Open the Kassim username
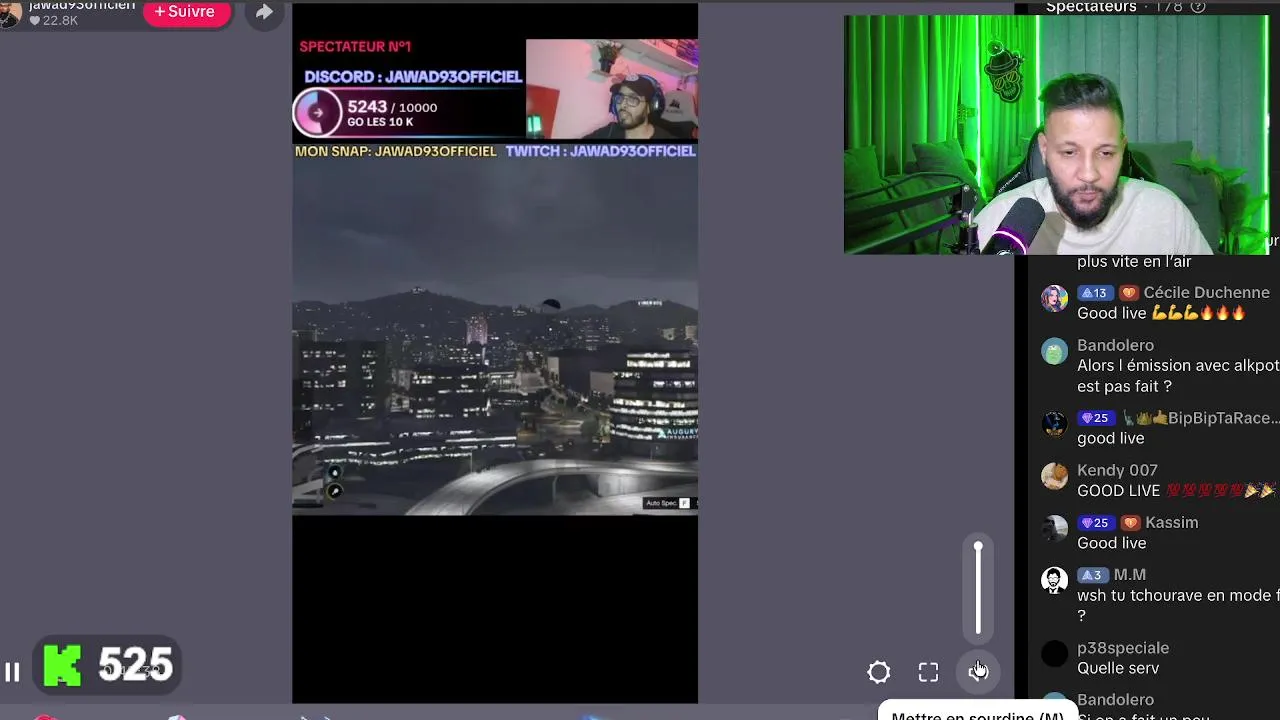The width and height of the screenshot is (1280, 720). 1171,523
